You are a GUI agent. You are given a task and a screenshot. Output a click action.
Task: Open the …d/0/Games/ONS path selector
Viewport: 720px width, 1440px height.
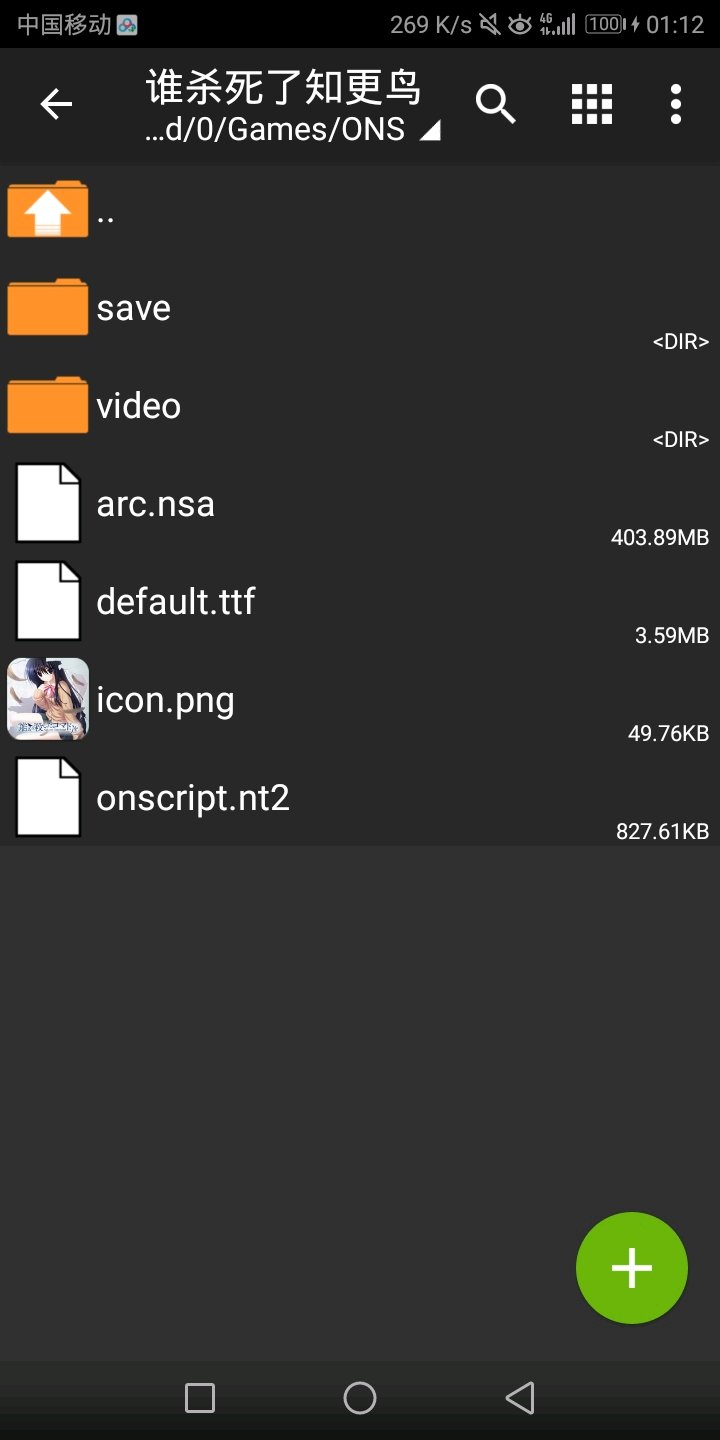coord(292,130)
